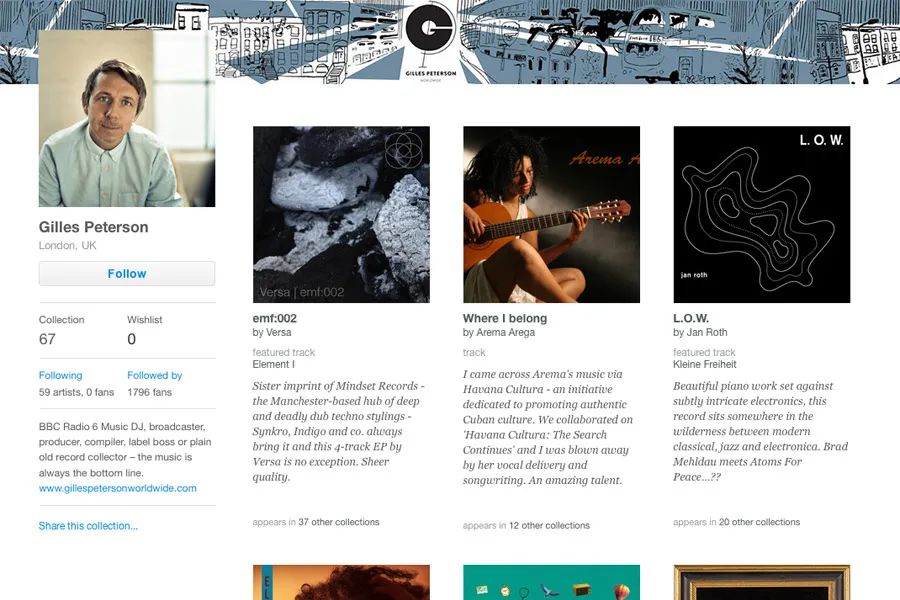The image size is (900, 600).
Task: Select the Wishlist tab
Action: pos(145,330)
